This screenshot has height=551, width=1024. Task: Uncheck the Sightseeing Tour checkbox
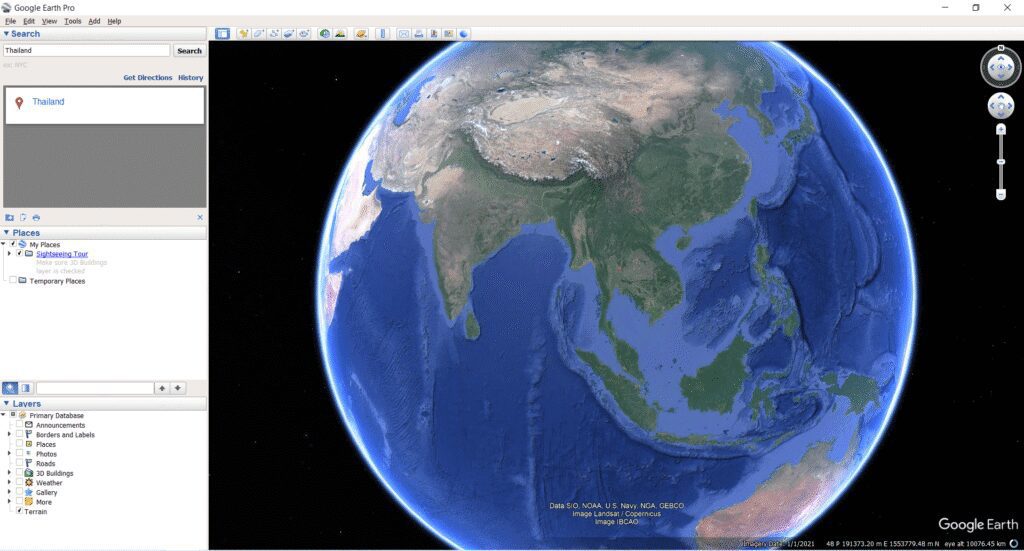click(20, 253)
